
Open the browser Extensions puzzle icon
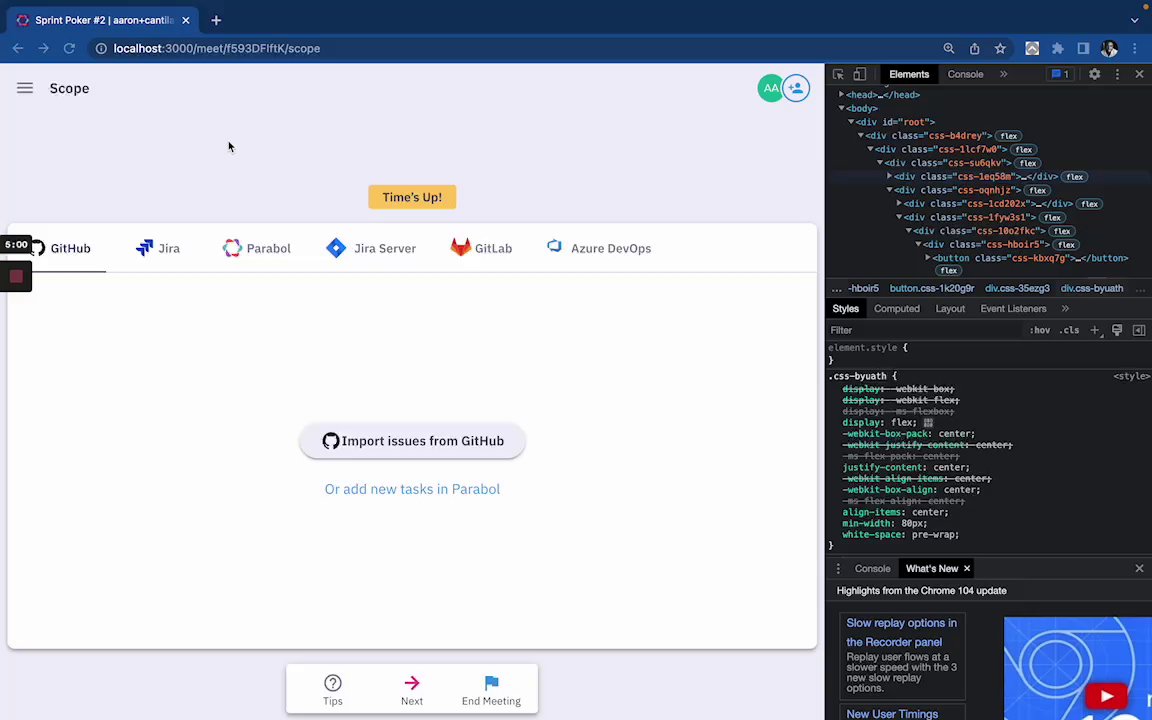[x=1058, y=48]
